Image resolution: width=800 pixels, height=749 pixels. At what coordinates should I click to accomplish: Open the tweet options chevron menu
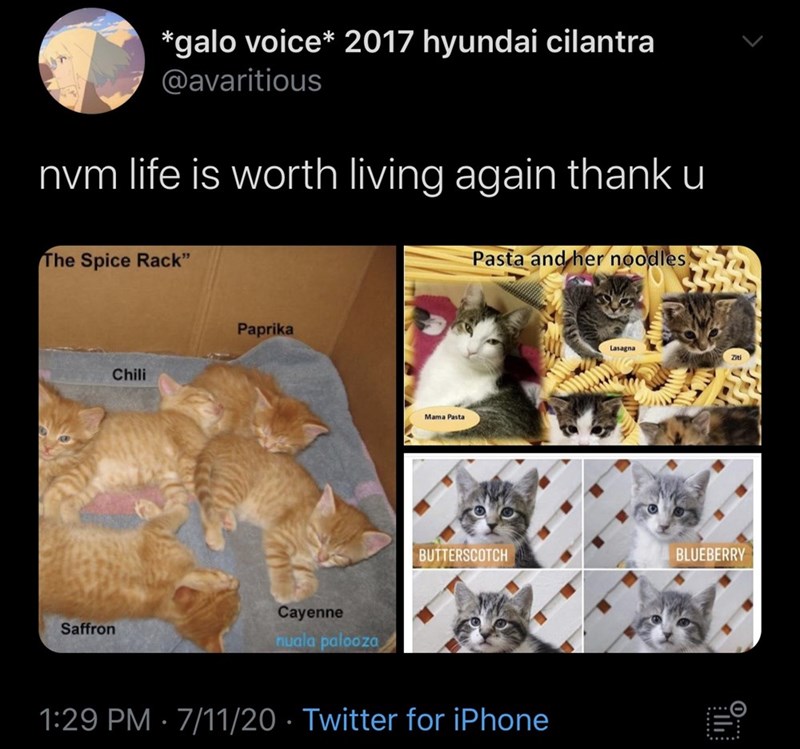752,41
